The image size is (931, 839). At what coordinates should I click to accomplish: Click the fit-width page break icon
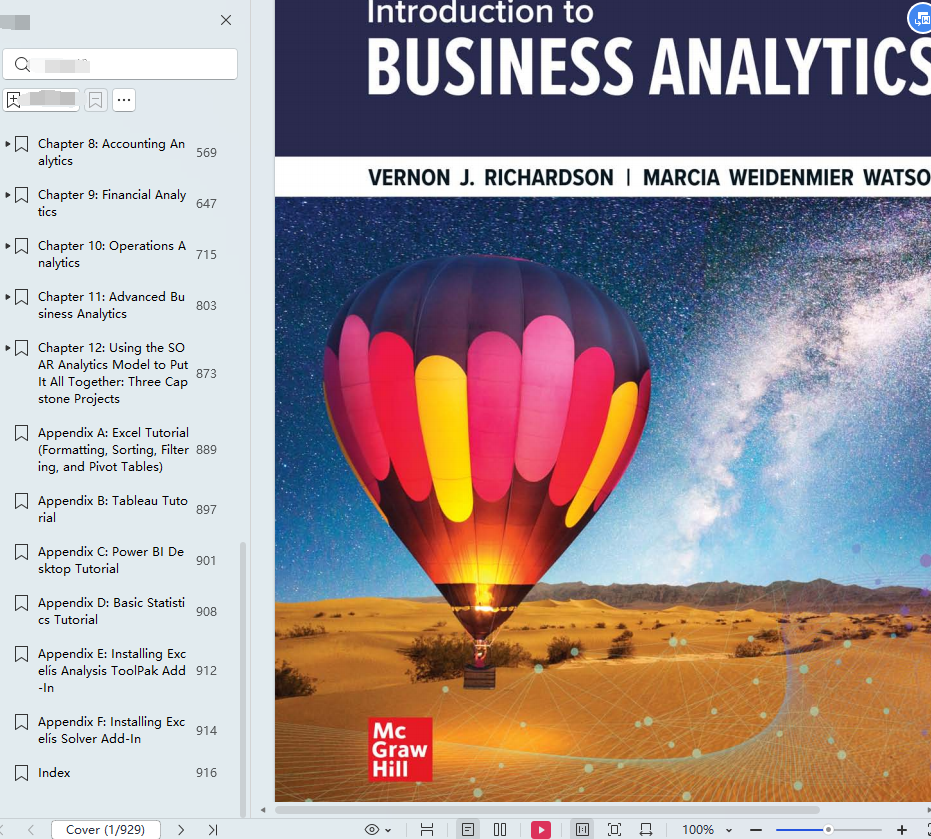tap(427, 830)
